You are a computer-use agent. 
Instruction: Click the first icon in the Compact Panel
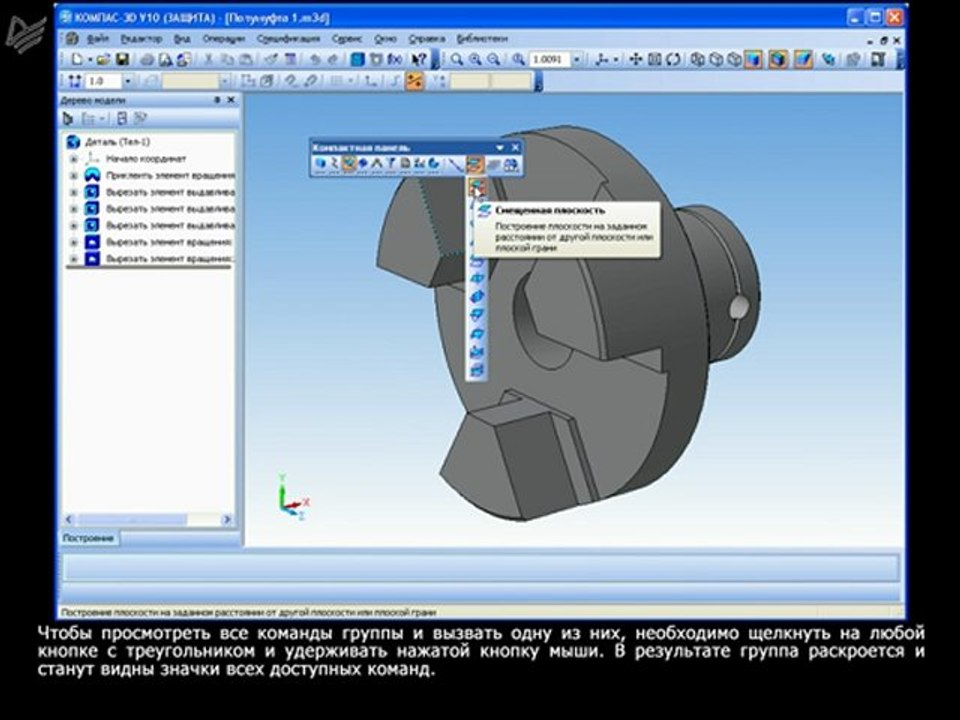[320, 164]
